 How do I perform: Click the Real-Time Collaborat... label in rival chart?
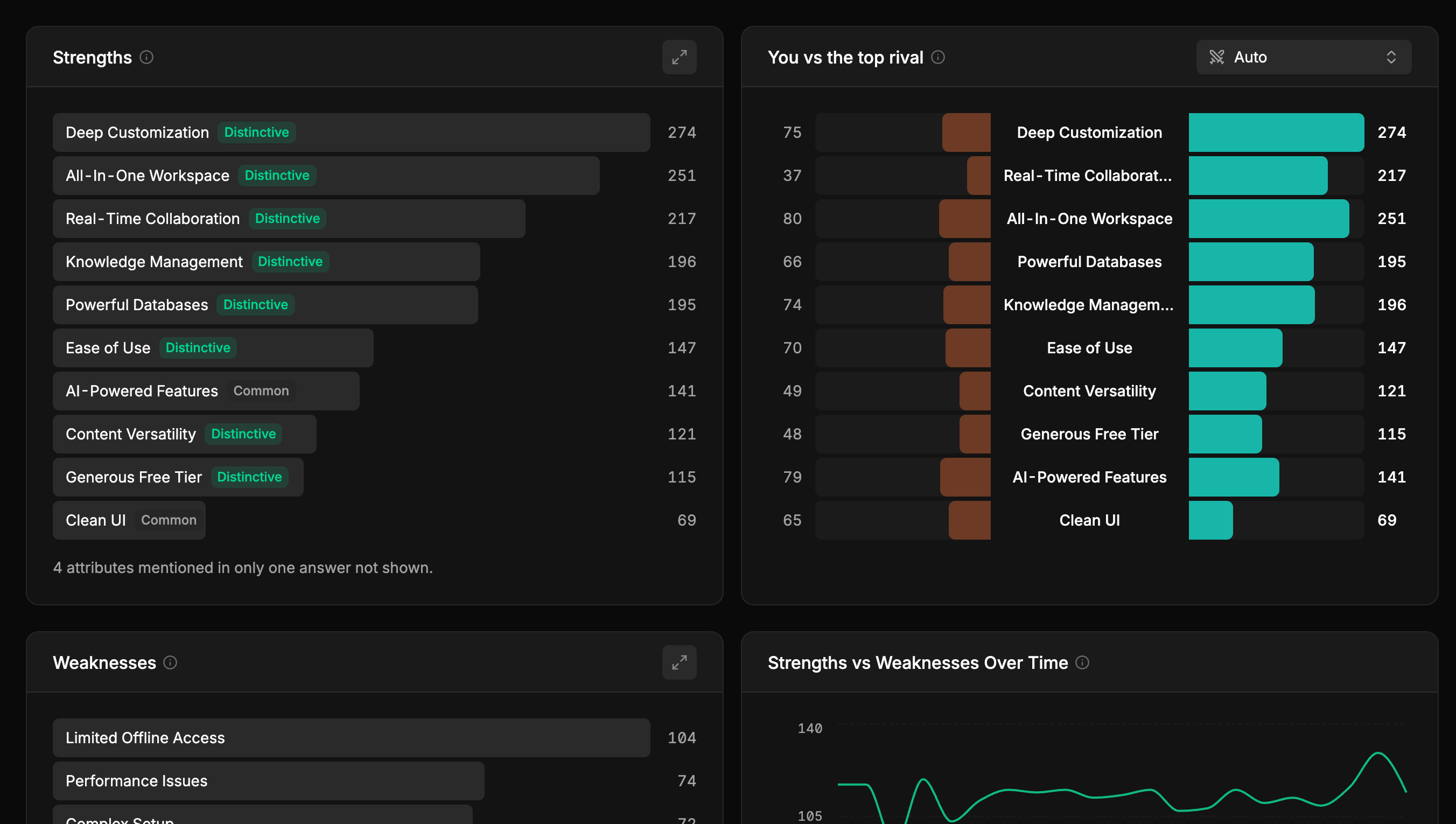[x=1088, y=176]
